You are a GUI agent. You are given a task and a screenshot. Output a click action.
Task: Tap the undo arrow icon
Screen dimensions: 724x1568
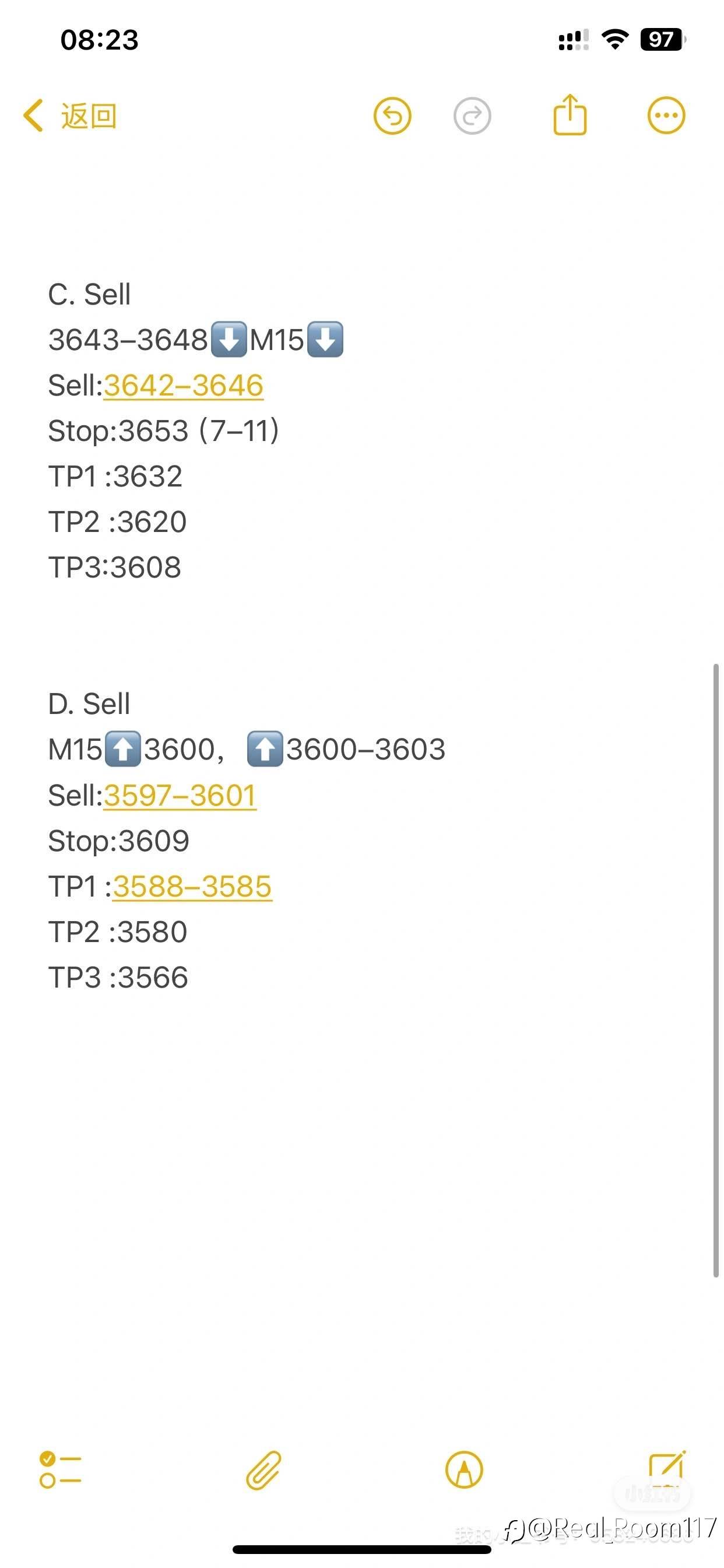tap(392, 116)
